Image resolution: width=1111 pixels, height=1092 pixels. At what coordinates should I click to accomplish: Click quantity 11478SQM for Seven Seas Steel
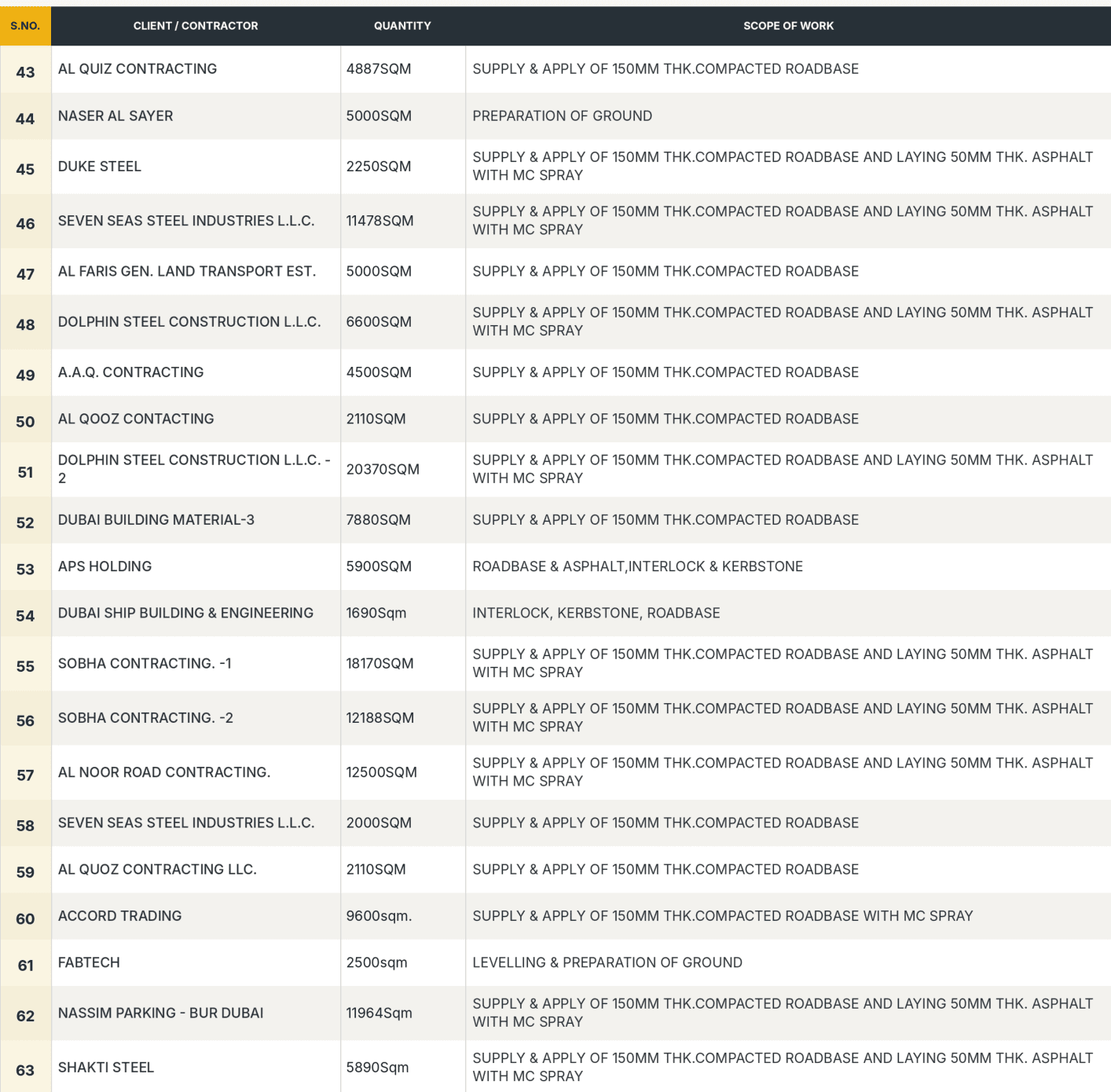click(x=379, y=221)
